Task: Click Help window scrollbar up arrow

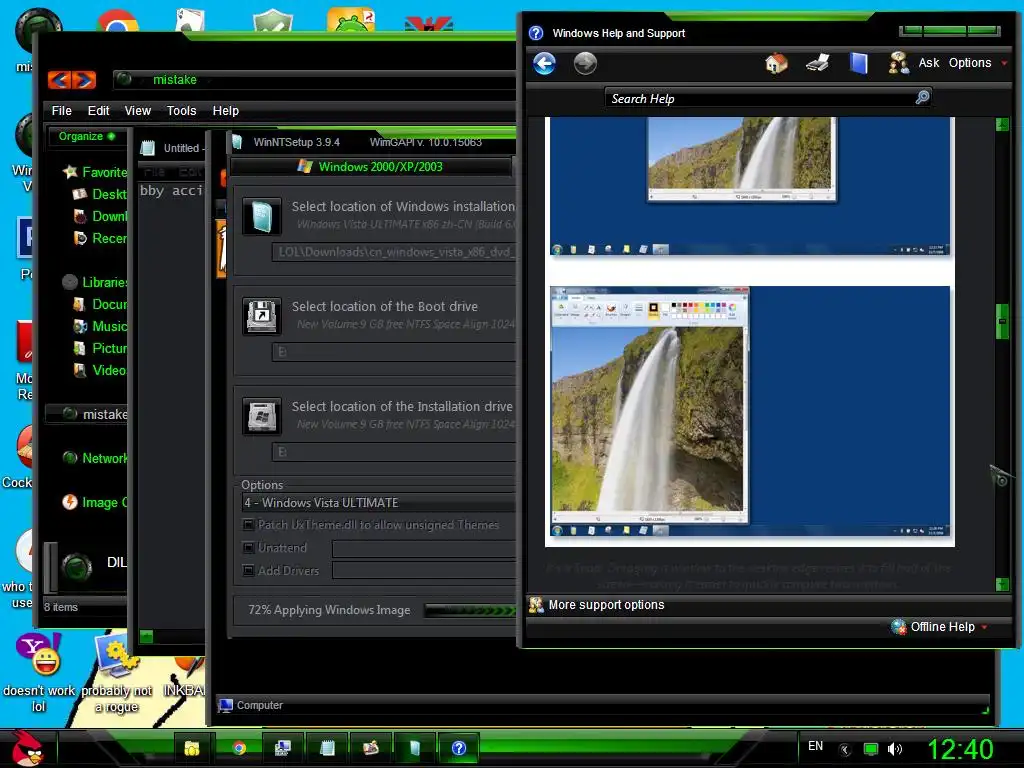Action: click(x=1002, y=124)
